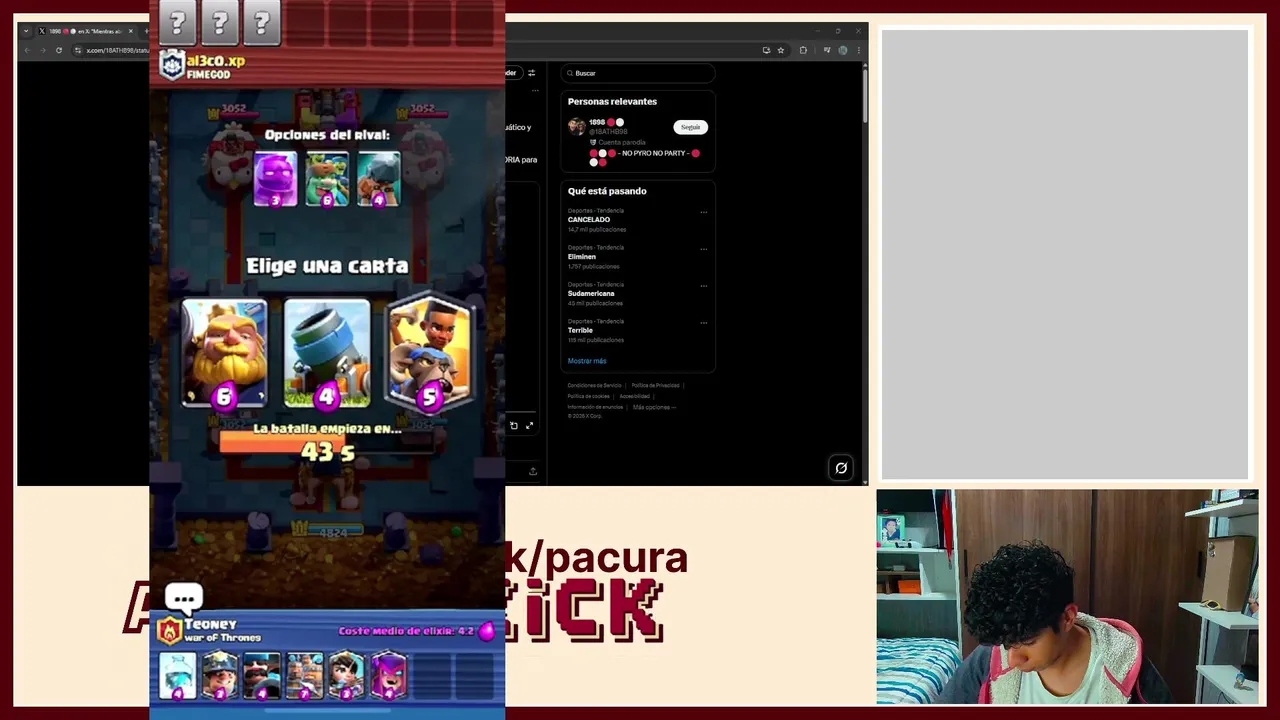Click the 'Coste medio de elixir: 4.2' text

[406, 631]
